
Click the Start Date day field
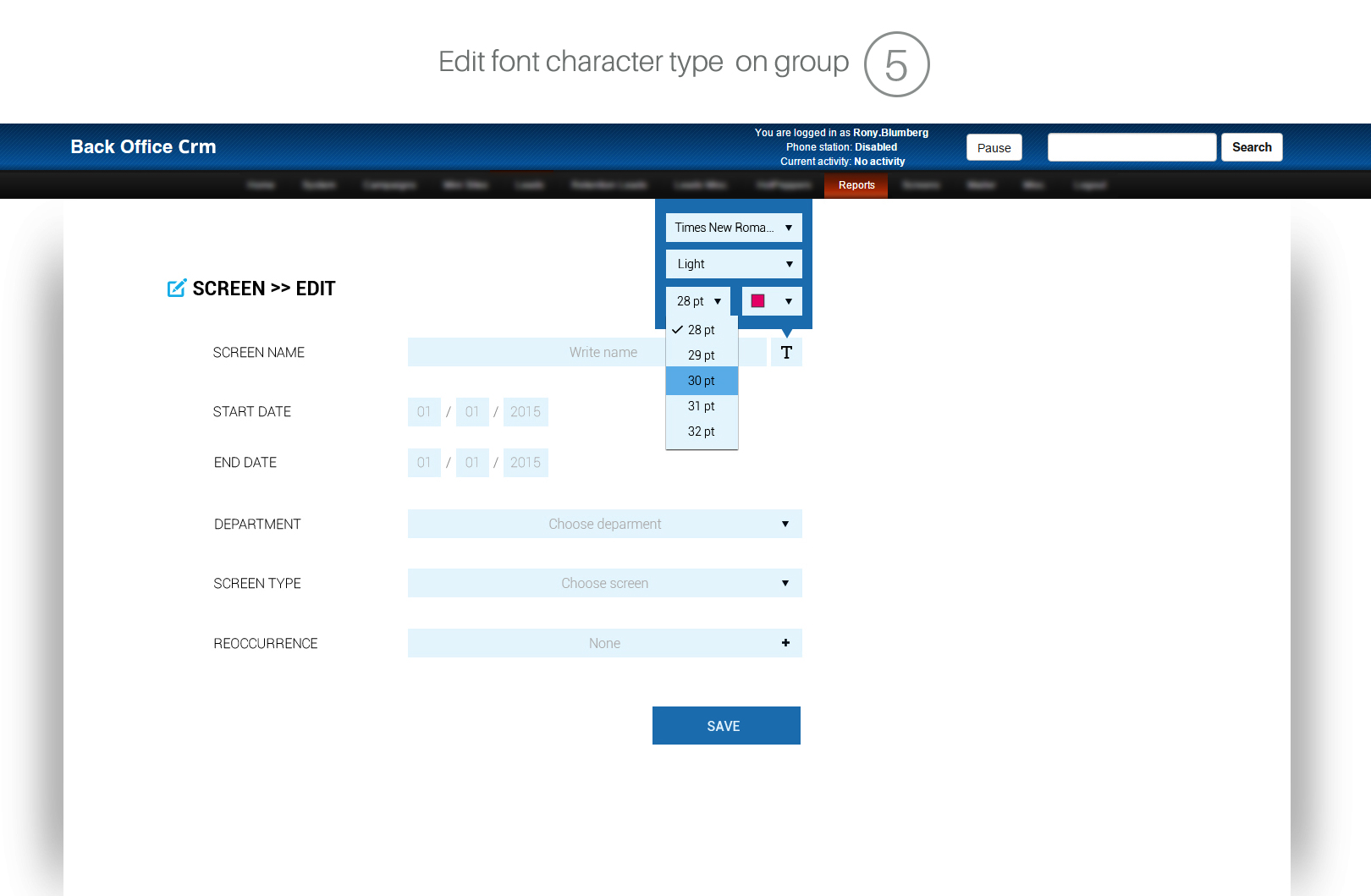(424, 412)
